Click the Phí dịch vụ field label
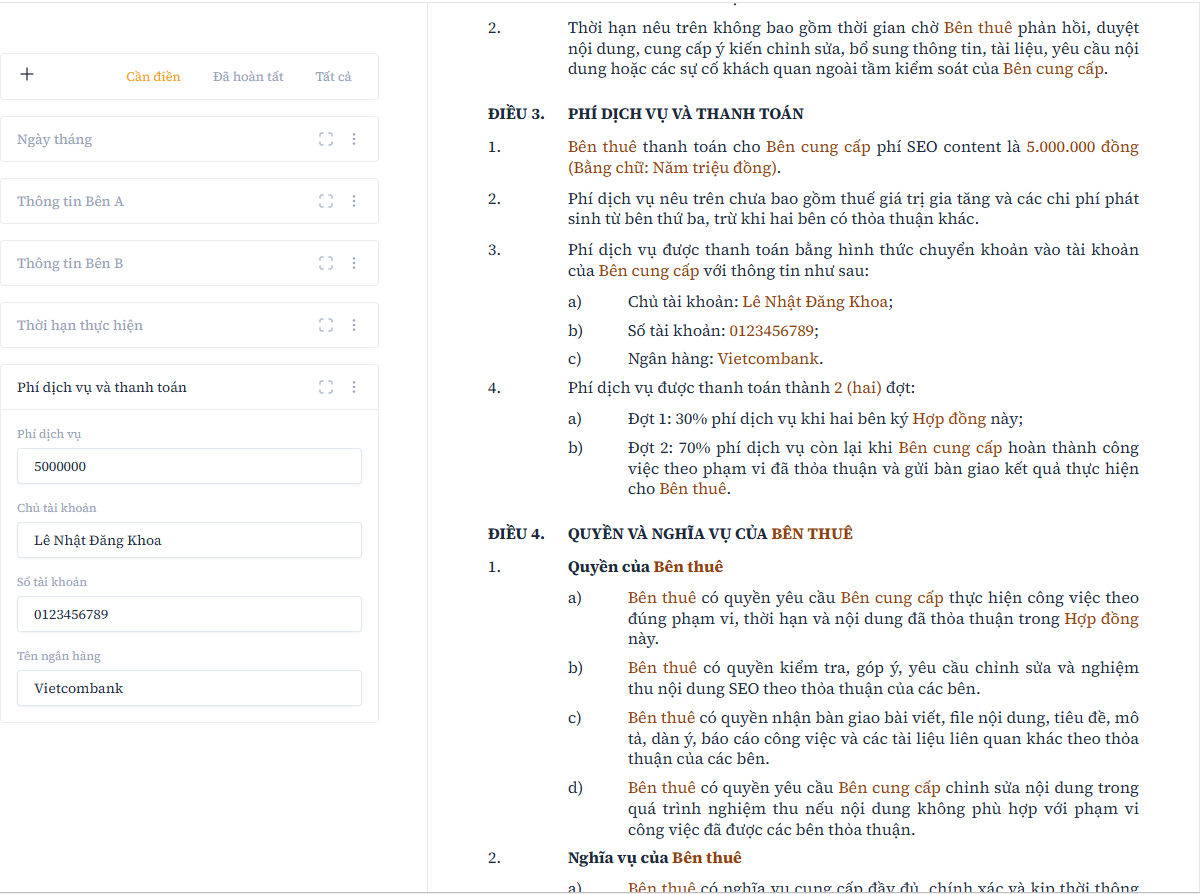The height and width of the screenshot is (894, 1200). pyautogui.click(x=50, y=435)
